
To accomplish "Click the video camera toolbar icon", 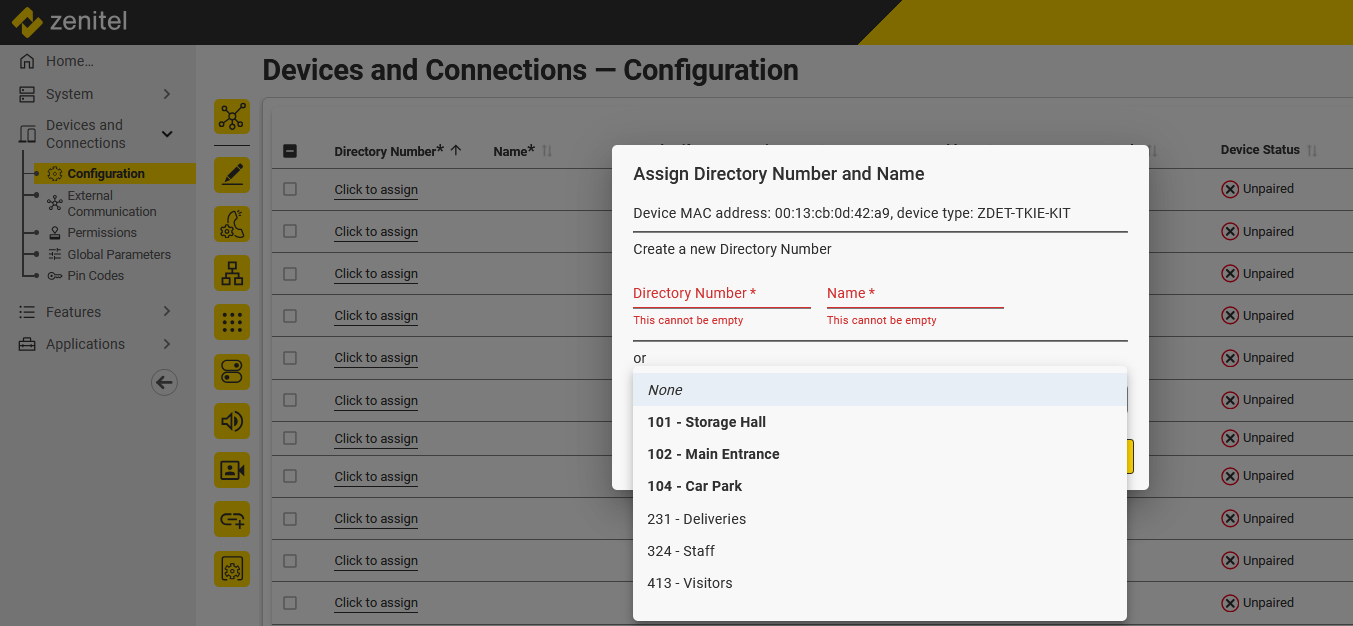I will click(232, 470).
